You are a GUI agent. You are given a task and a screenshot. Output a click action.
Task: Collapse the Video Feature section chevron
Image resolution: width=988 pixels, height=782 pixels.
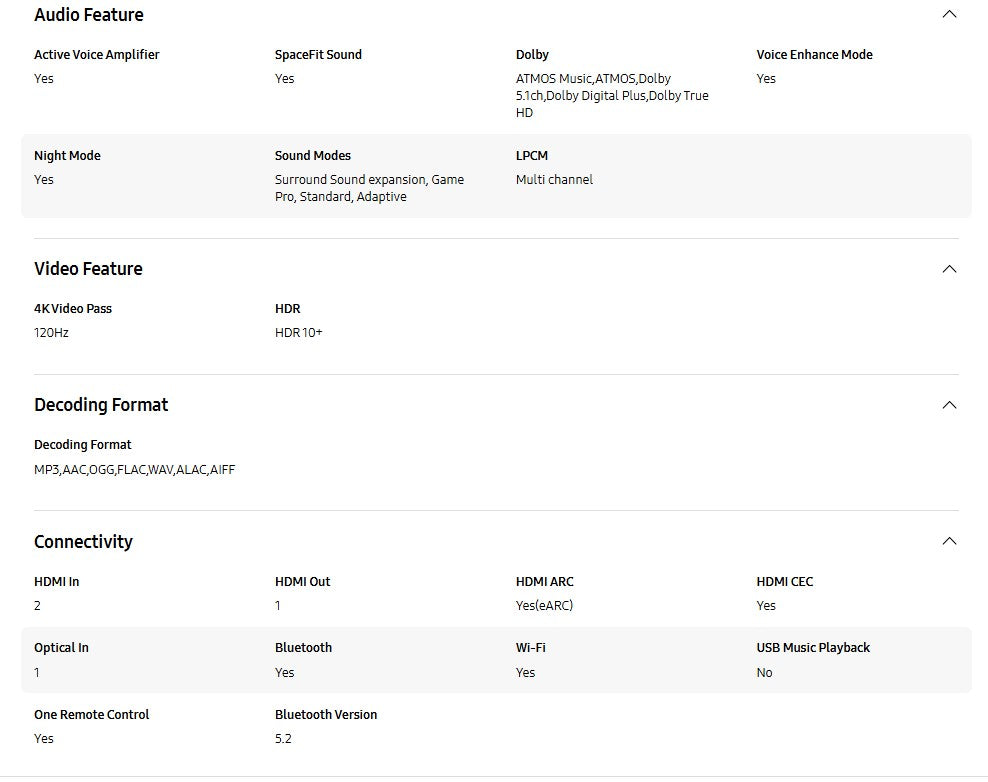[x=949, y=268]
